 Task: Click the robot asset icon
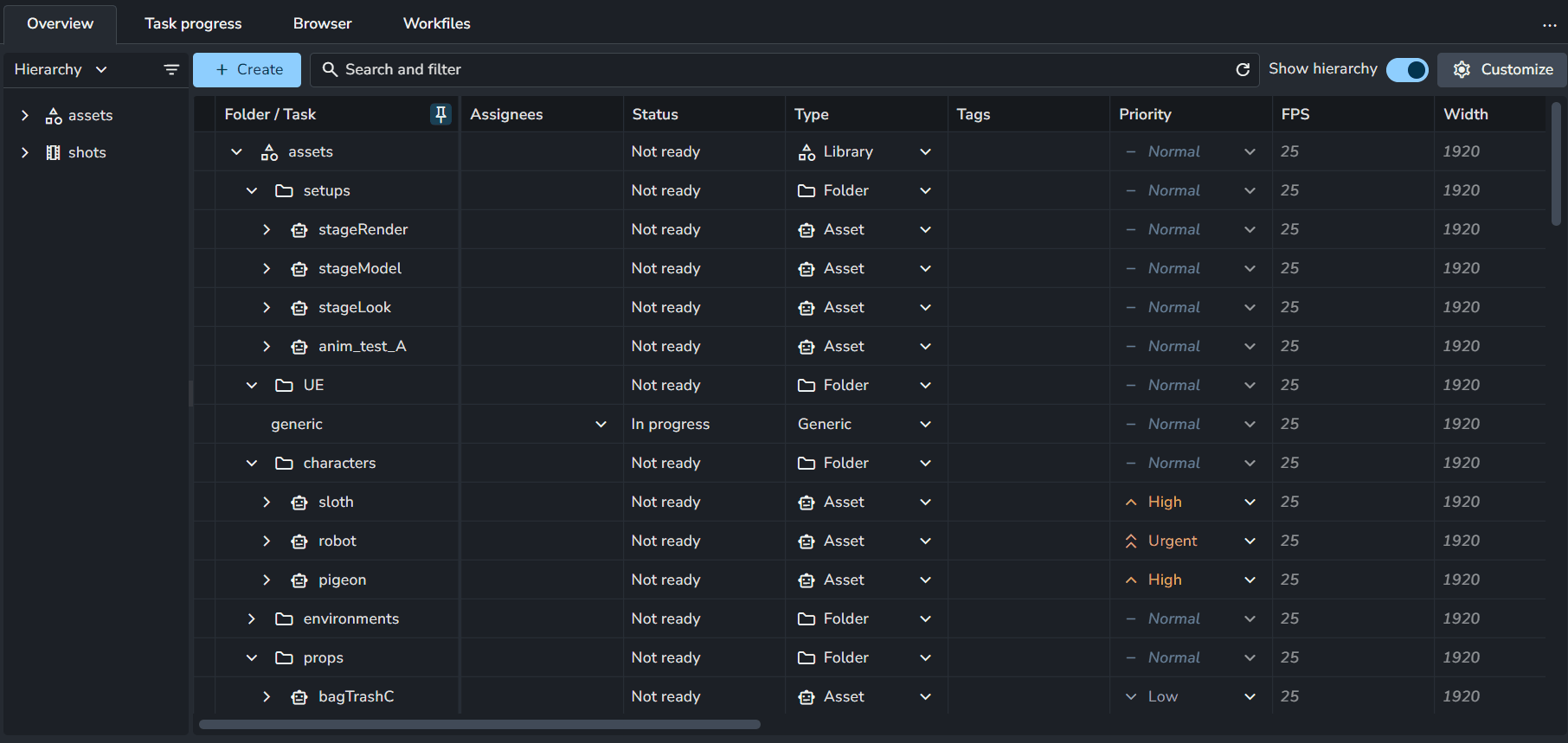coord(299,541)
